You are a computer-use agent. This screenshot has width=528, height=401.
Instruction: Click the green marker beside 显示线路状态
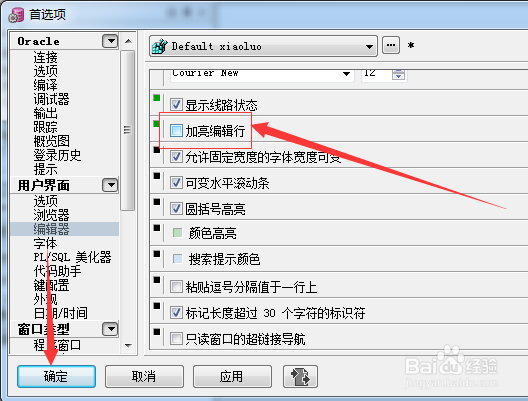click(157, 98)
